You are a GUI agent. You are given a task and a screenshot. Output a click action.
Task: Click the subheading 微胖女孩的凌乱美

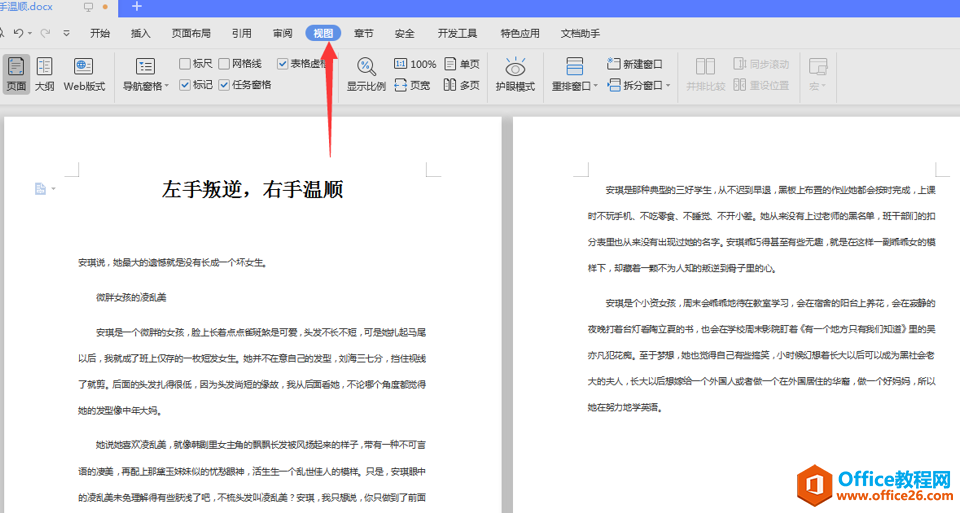pos(131,298)
